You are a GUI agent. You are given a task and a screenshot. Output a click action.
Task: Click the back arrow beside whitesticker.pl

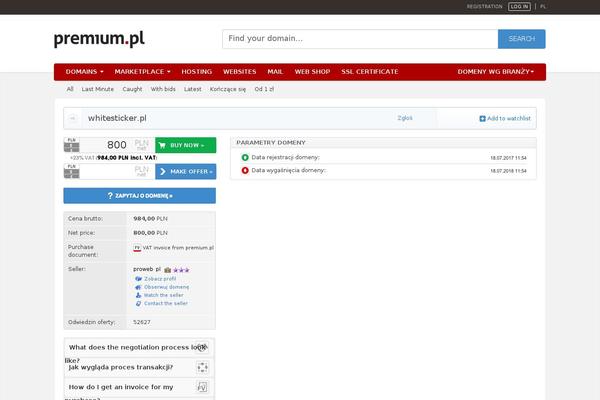[73, 118]
